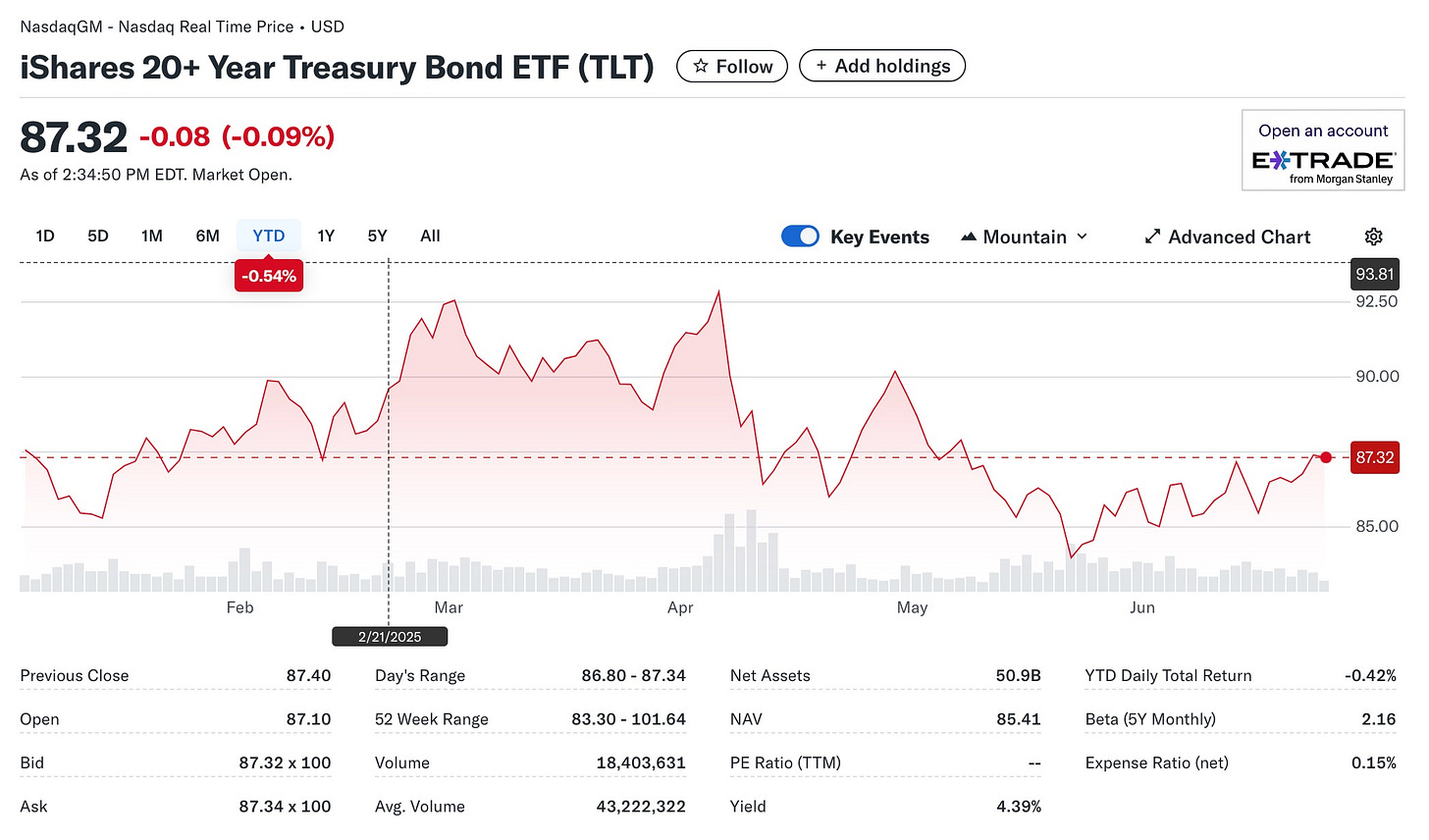Click the expand arrows icon beside Advanced Chart
This screenshot has height=840, width=1429.
(x=1152, y=236)
